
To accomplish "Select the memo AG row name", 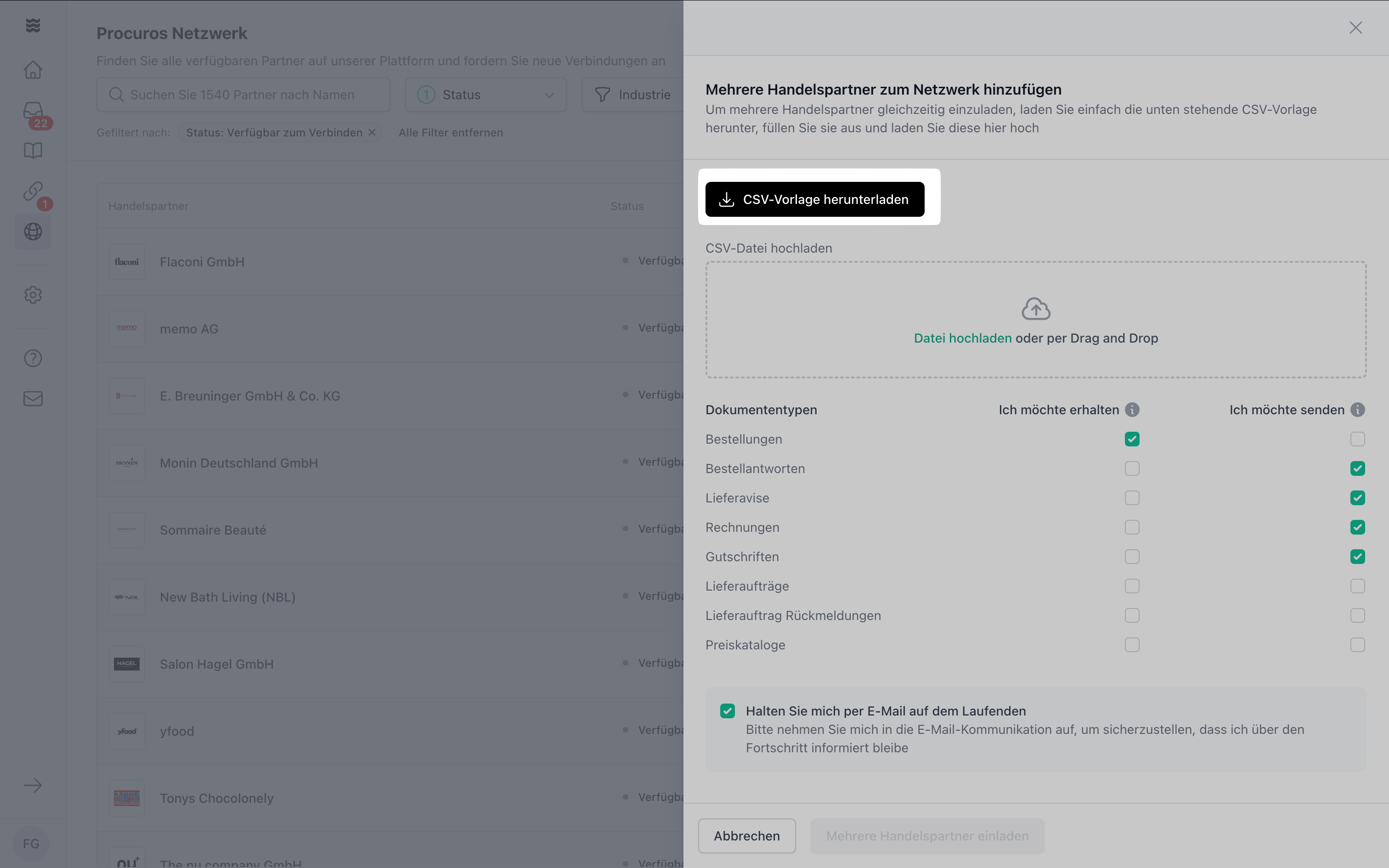I will click(x=189, y=329).
